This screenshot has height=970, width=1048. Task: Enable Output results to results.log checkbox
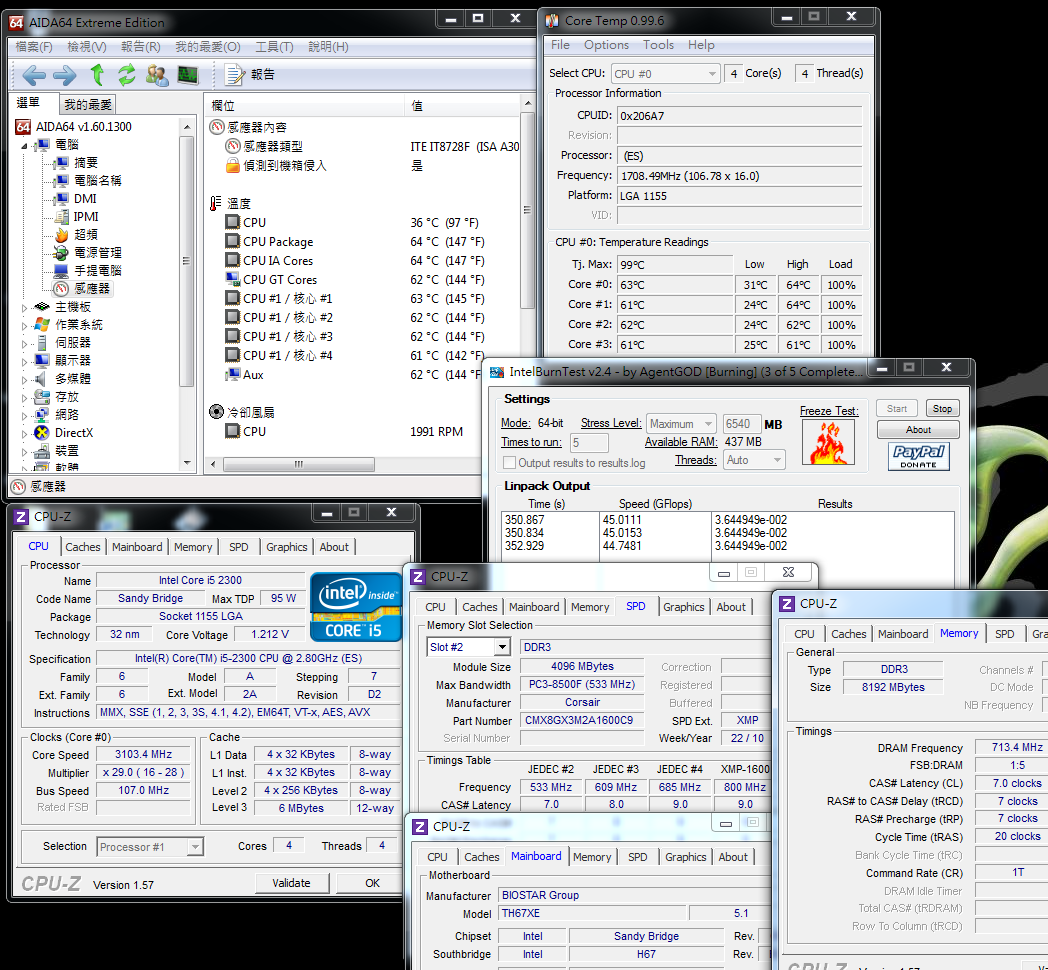coord(509,463)
